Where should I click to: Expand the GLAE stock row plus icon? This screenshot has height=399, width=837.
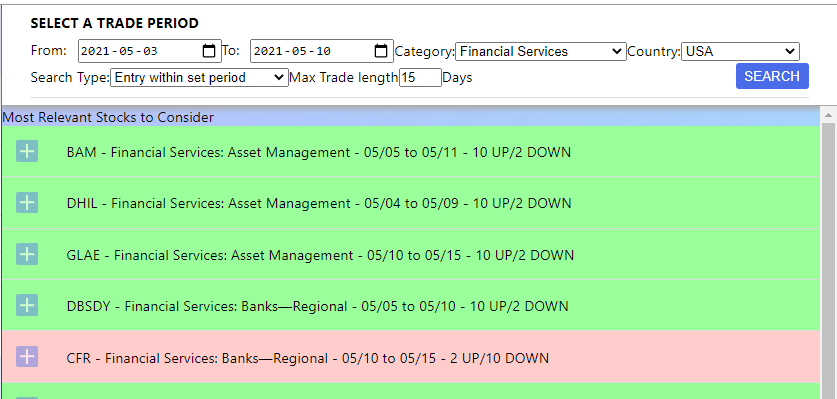click(27, 254)
